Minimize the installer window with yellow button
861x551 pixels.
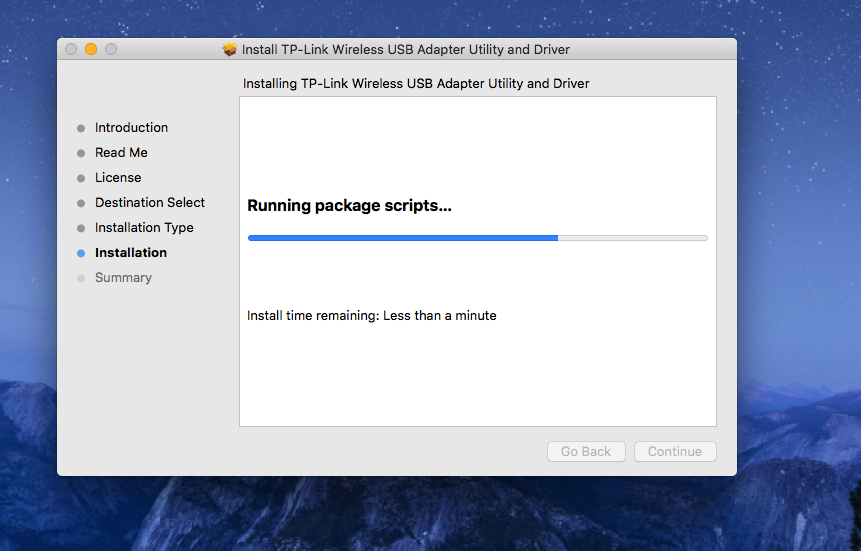[91, 49]
